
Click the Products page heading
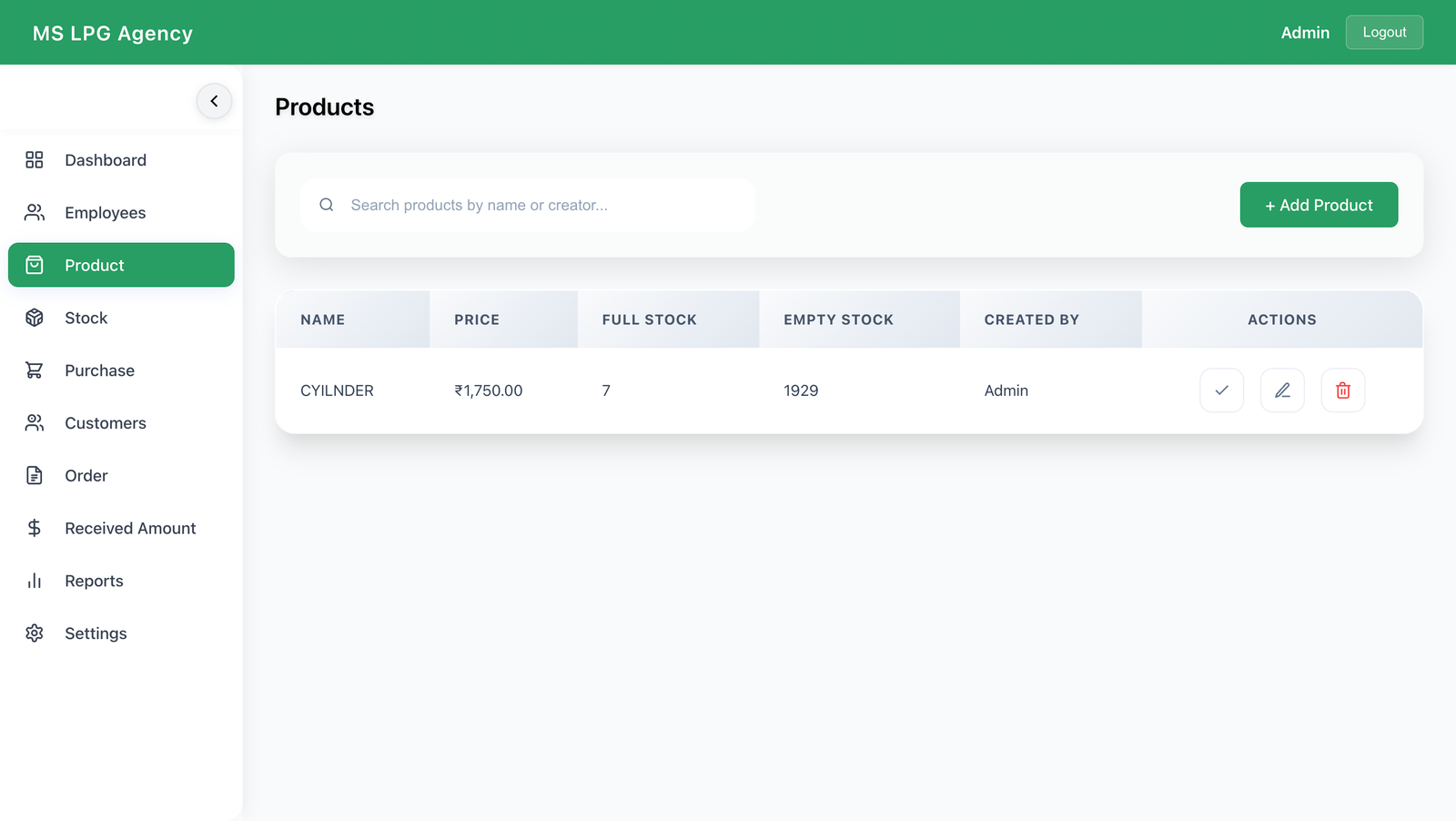click(x=325, y=107)
